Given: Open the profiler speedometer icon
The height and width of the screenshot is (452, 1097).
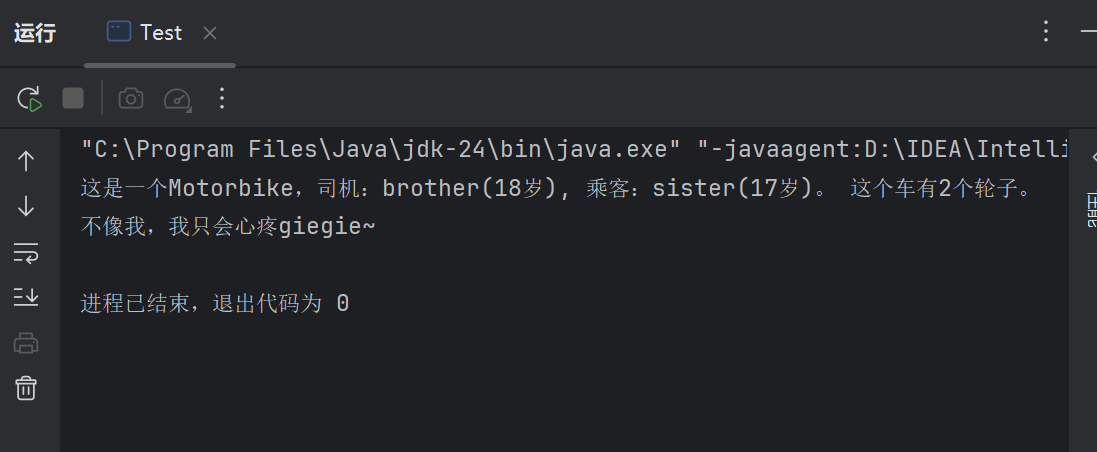Looking at the screenshot, I should [177, 98].
